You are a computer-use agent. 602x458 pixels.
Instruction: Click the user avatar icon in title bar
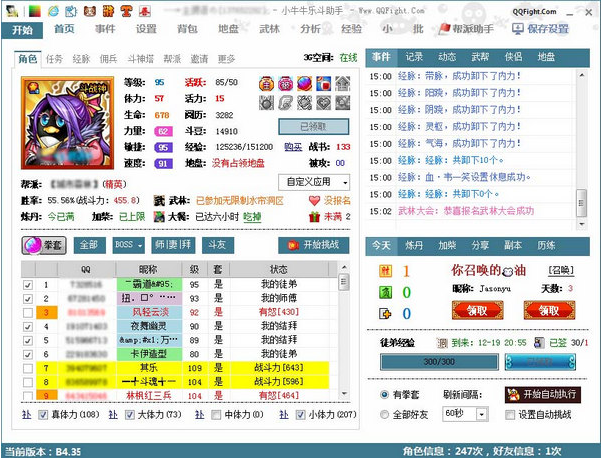12,11
